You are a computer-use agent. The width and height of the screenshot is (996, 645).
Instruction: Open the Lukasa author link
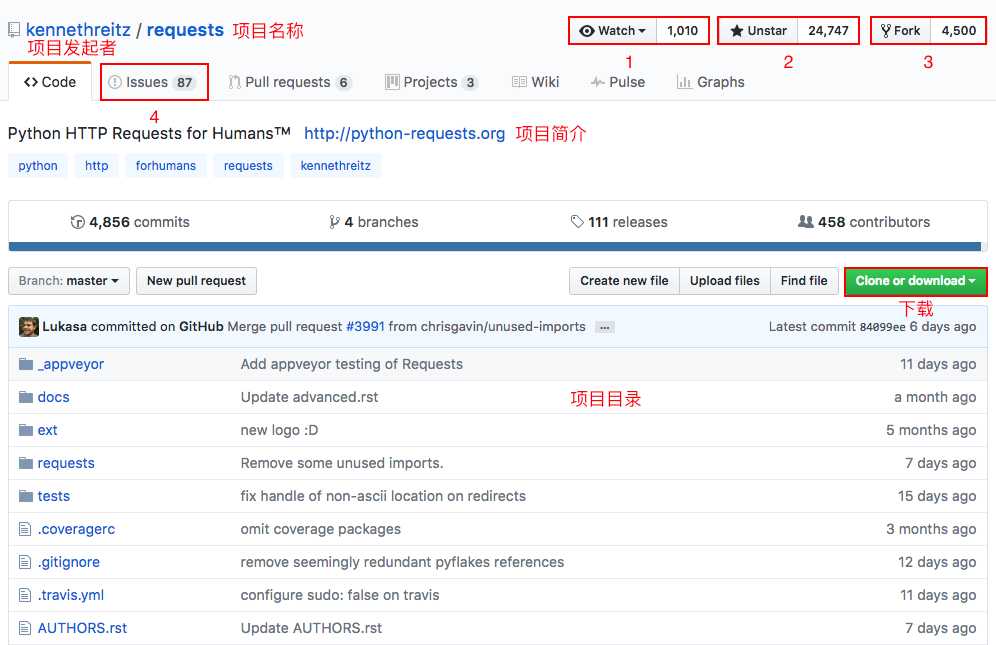[64, 327]
